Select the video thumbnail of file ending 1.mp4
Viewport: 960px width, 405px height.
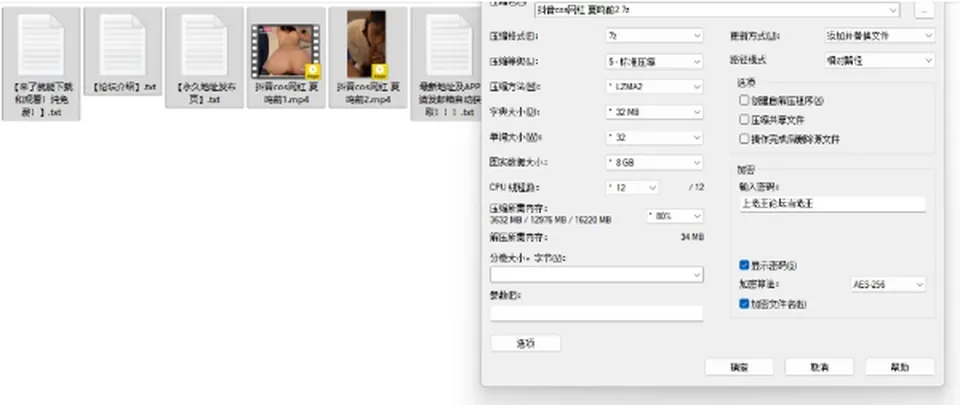point(286,51)
